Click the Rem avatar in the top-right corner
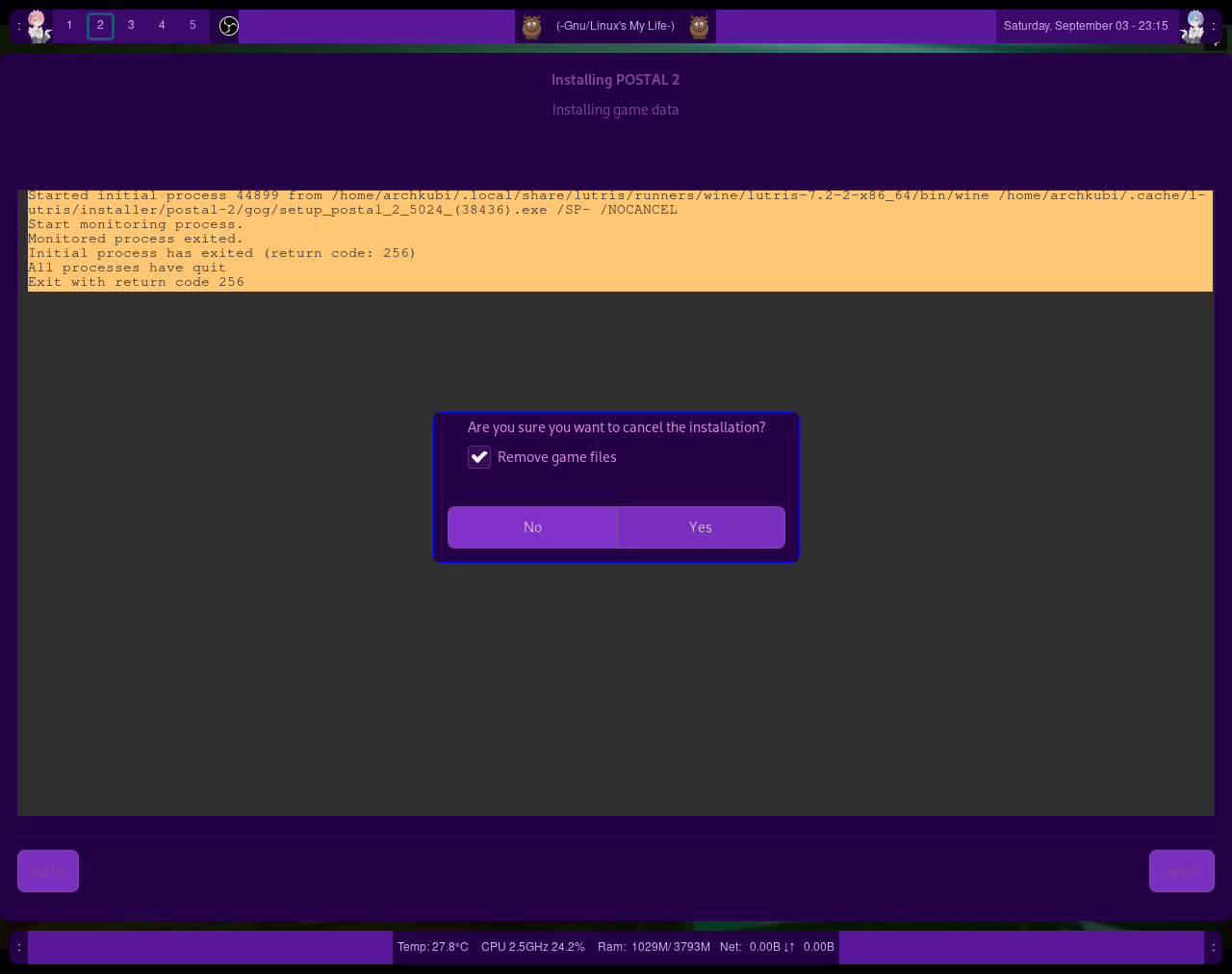 click(x=1193, y=26)
